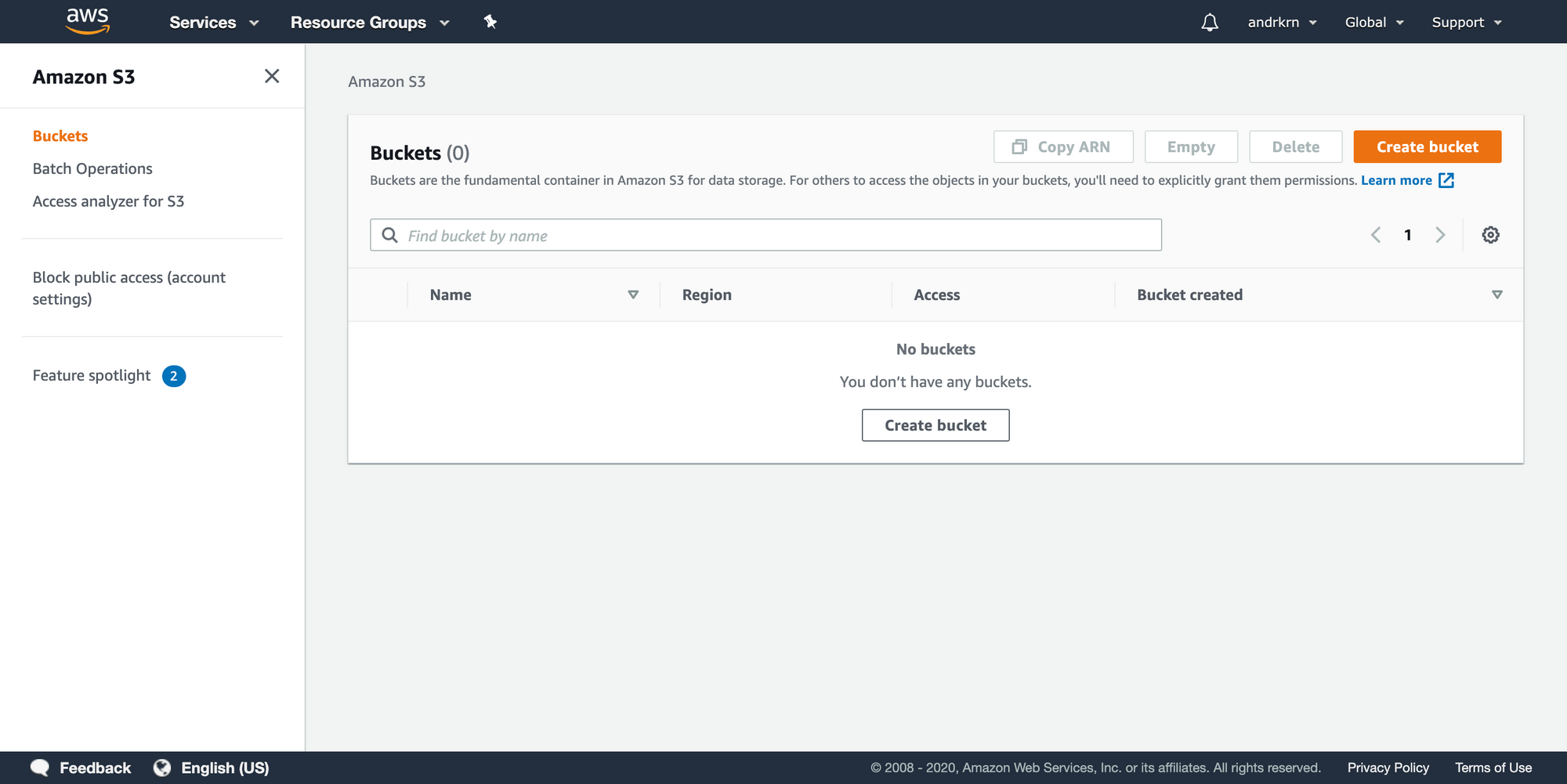Click the orange Create bucket button
Screen dimensions: 1567x784
click(1427, 146)
